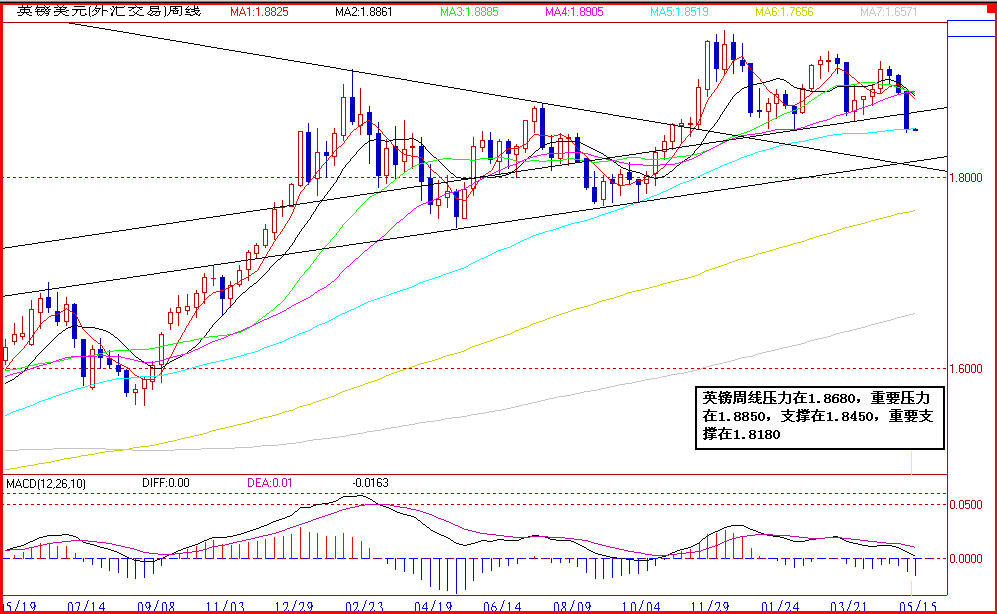Click the 0.0000 MACD axis label
Screen dimensions: 997x614
pos(966,559)
